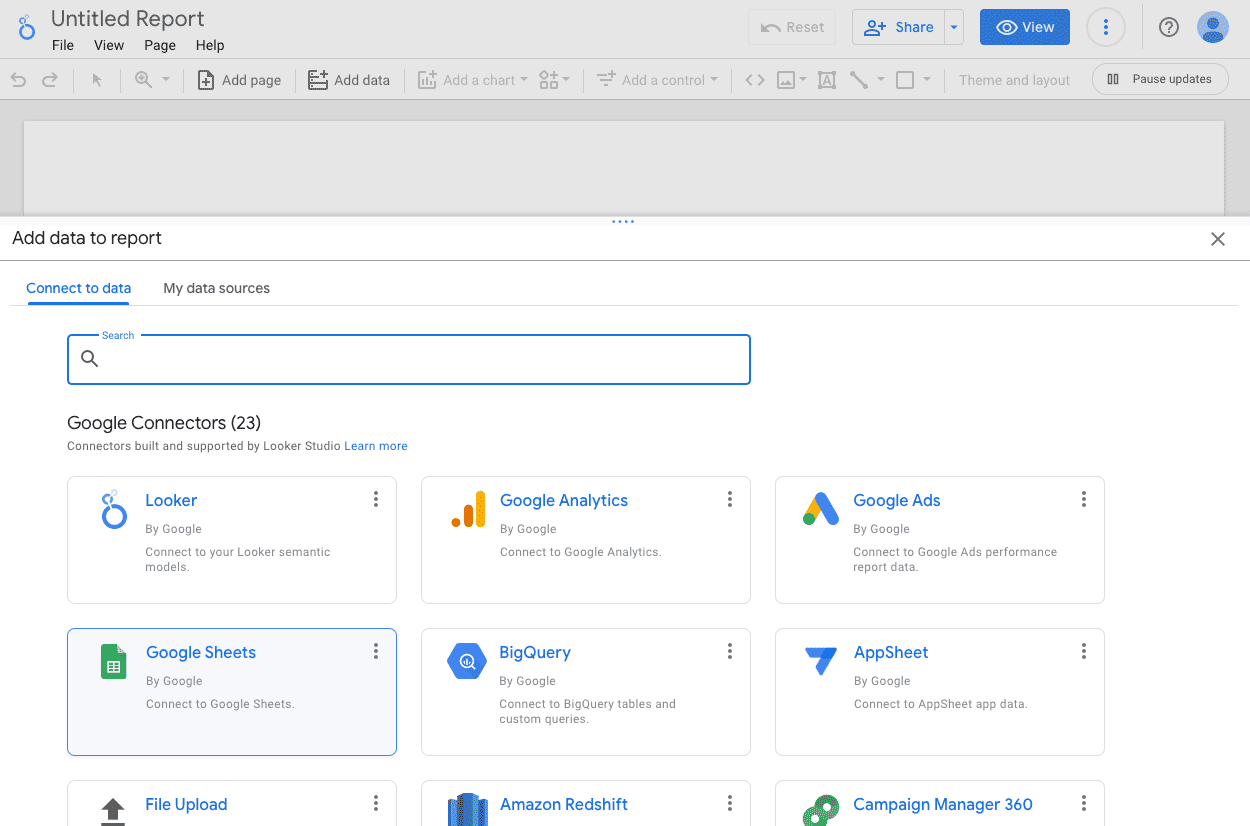The height and width of the screenshot is (826, 1250).
Task: Select the BigQuery connector
Action: point(586,692)
